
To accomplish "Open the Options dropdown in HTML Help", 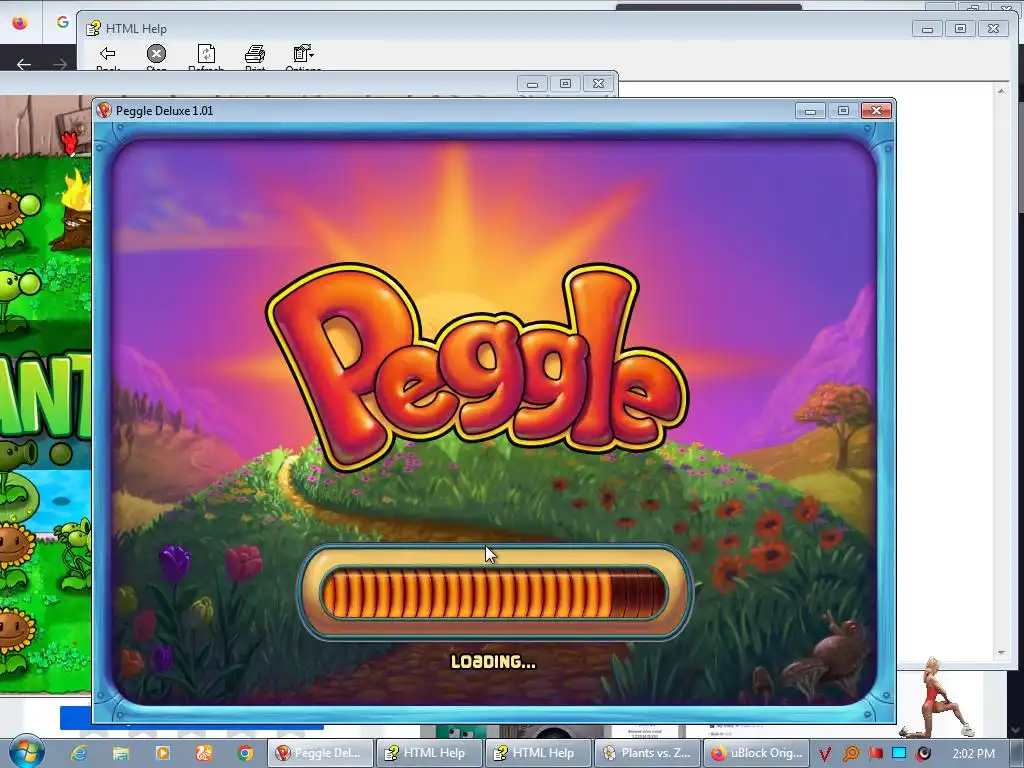I will 303,54.
